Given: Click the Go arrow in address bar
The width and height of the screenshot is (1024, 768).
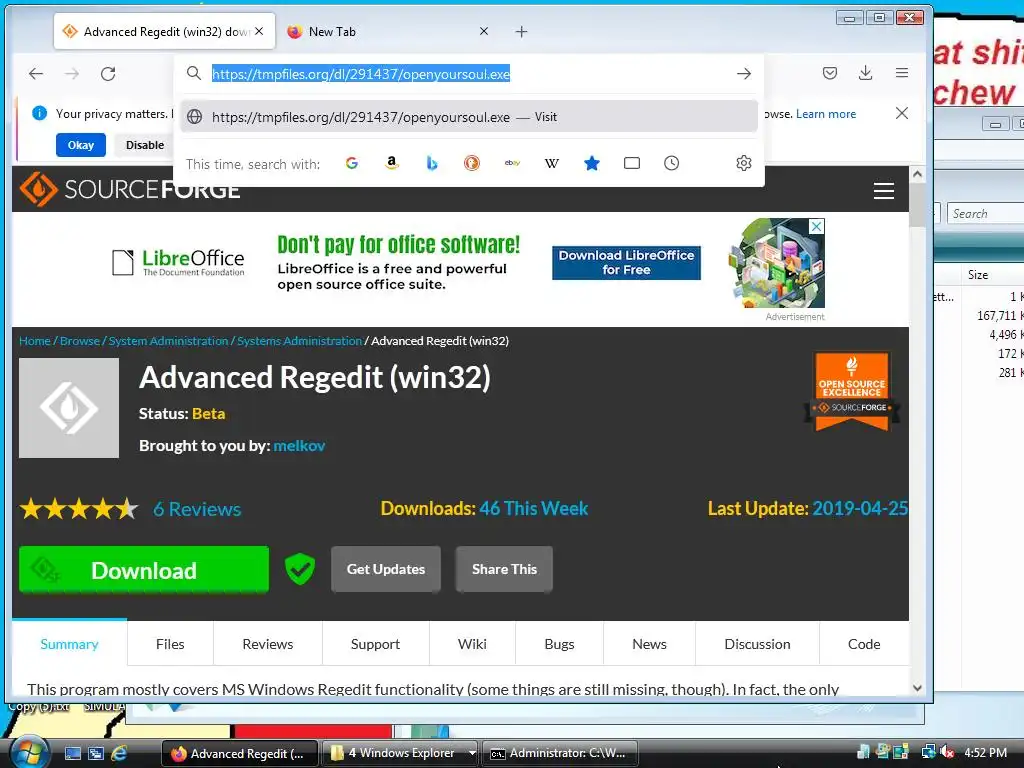Looking at the screenshot, I should coord(744,74).
